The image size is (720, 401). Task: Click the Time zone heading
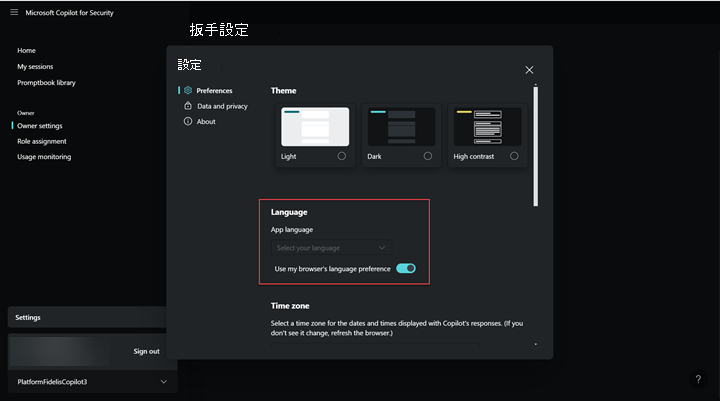(x=290, y=306)
